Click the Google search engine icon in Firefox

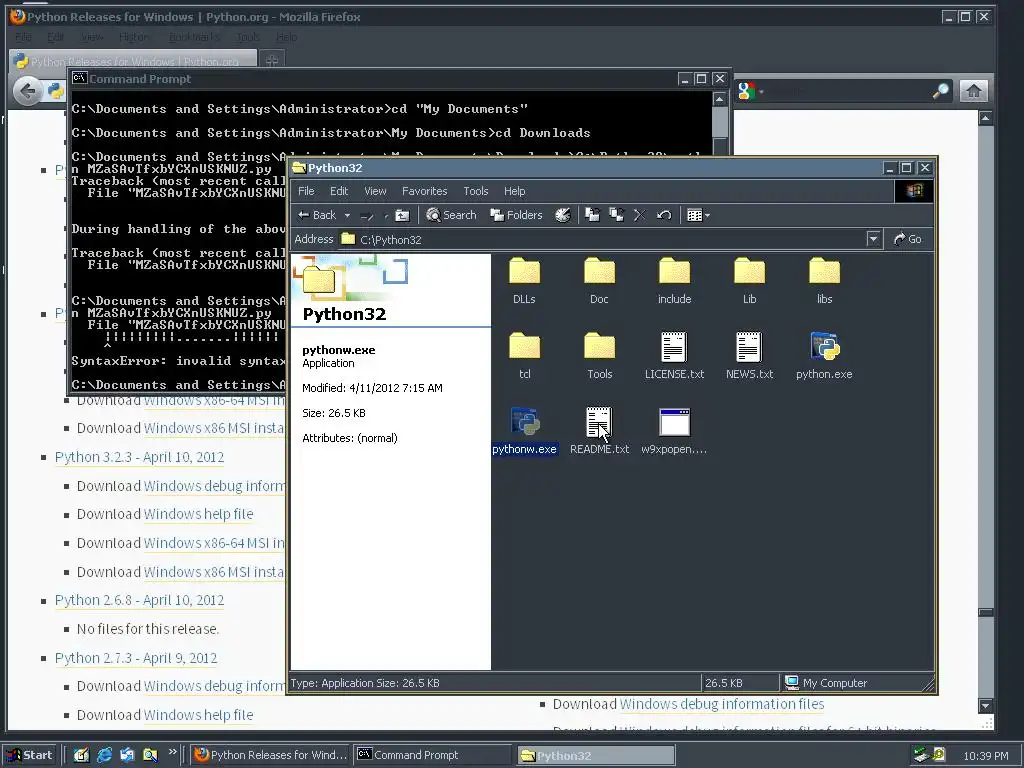(746, 91)
